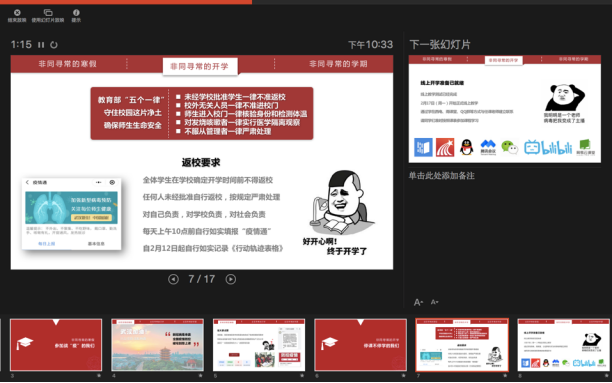Click the use slide show swap-displays icon
Screen dimensions: 612x383
(x=48, y=12)
